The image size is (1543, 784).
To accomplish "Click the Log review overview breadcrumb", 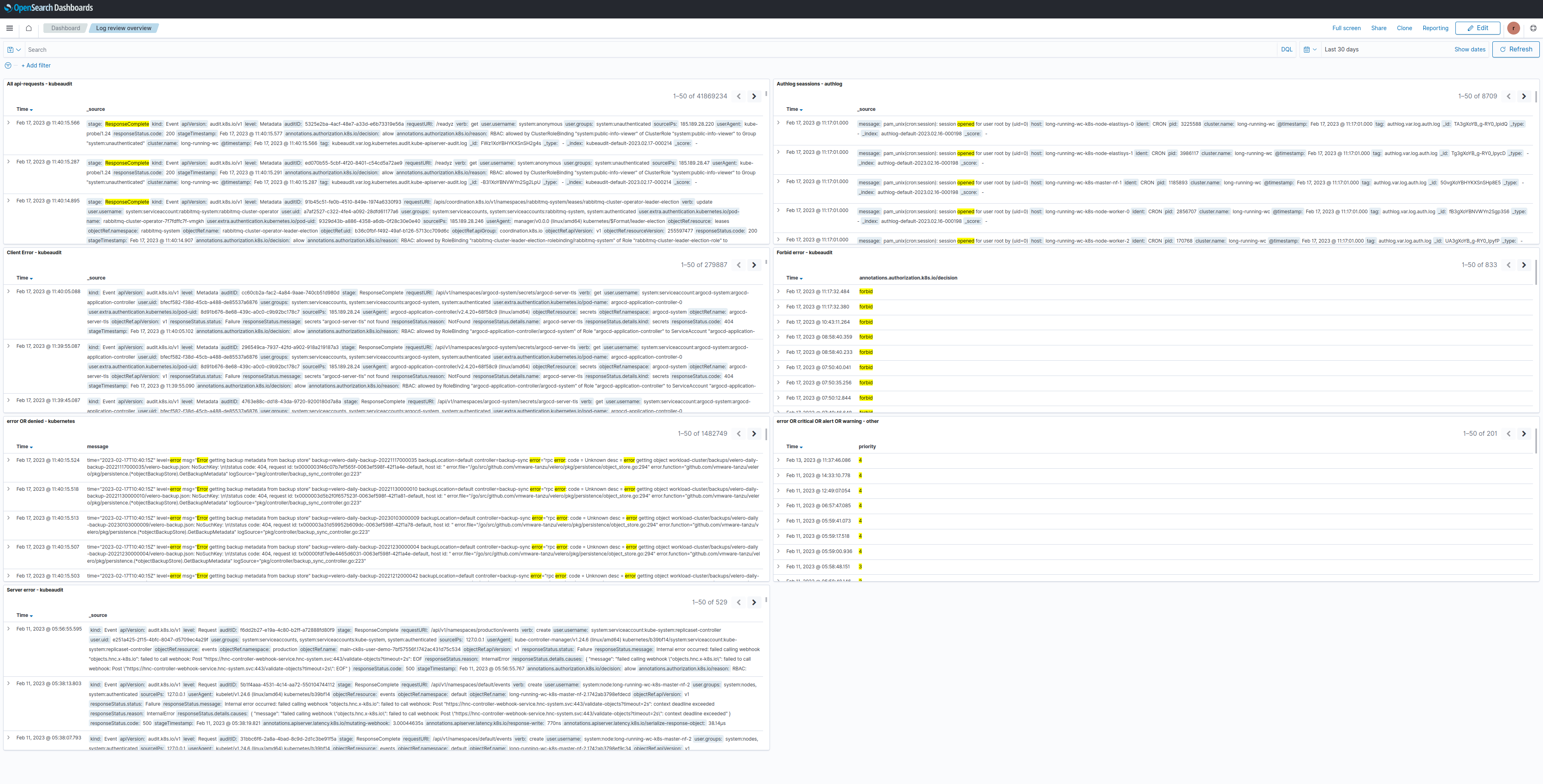I will (123, 28).
